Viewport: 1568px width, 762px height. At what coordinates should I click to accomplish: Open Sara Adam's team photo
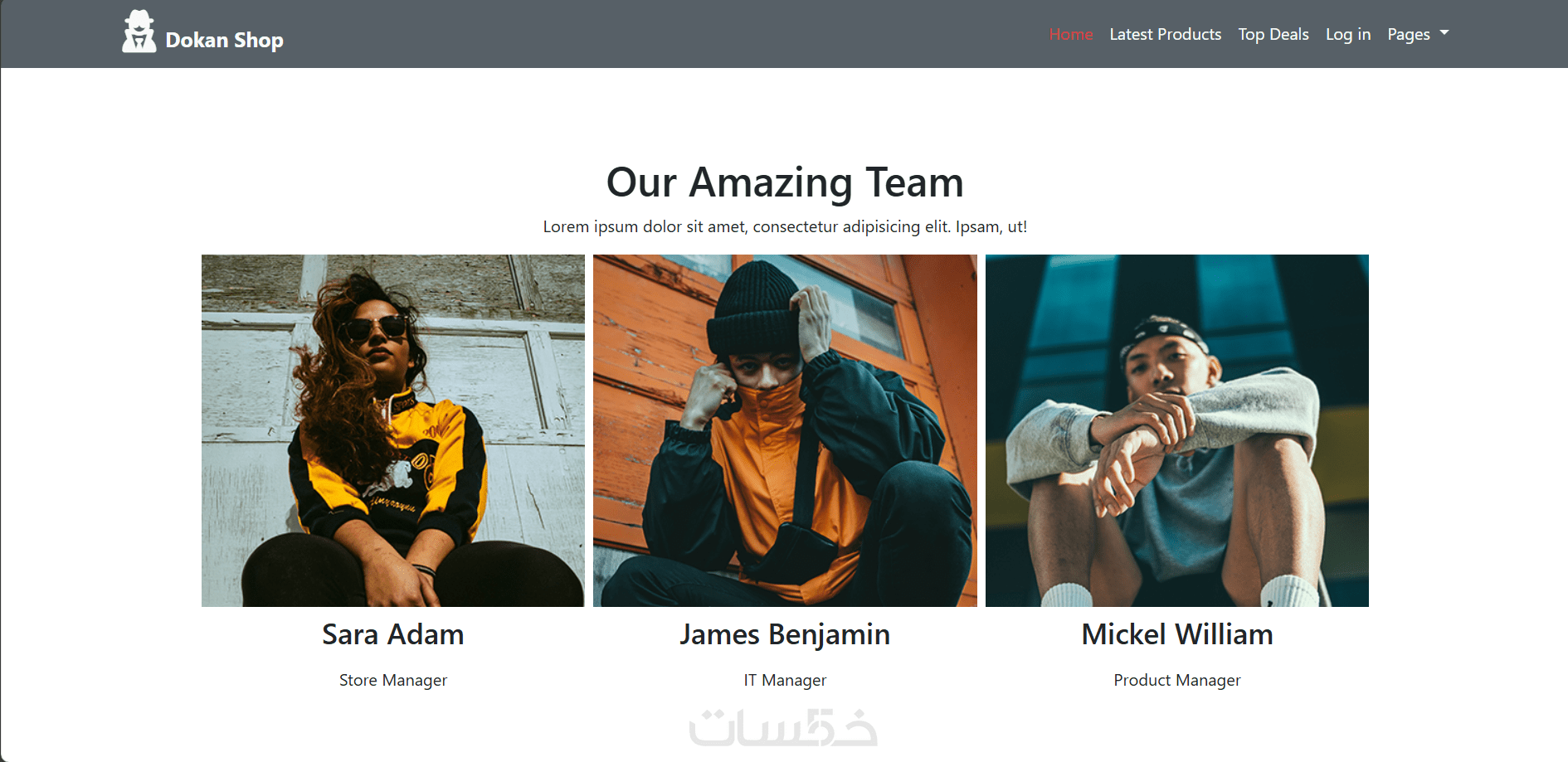coord(393,430)
